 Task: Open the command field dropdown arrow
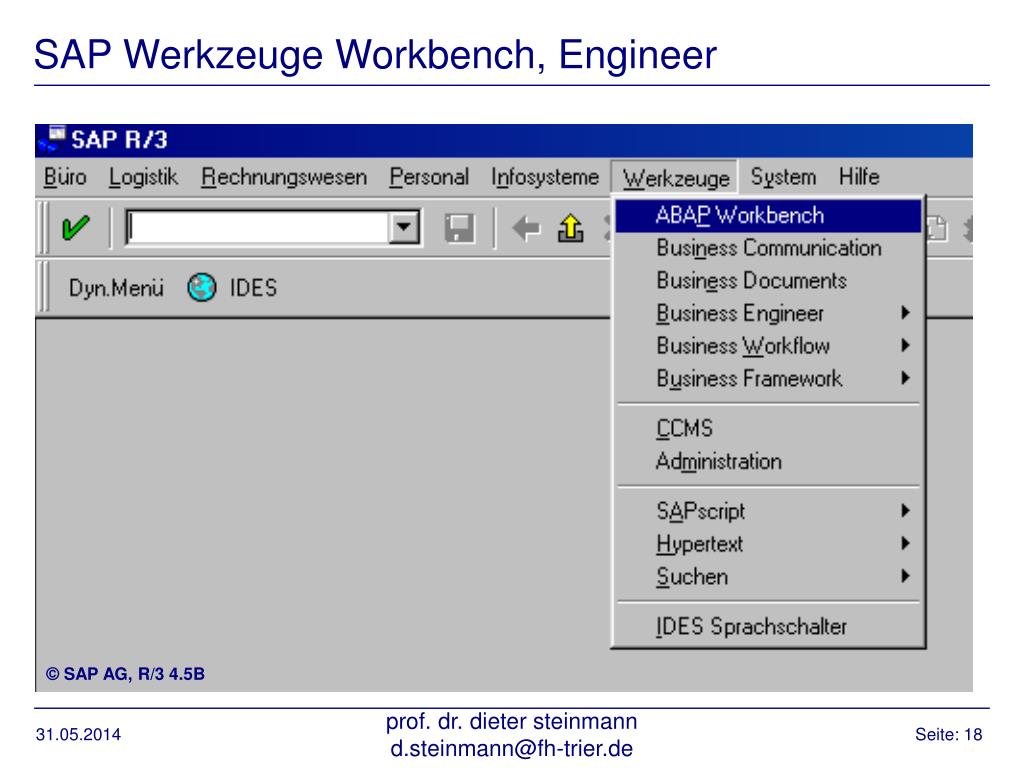pos(404,227)
